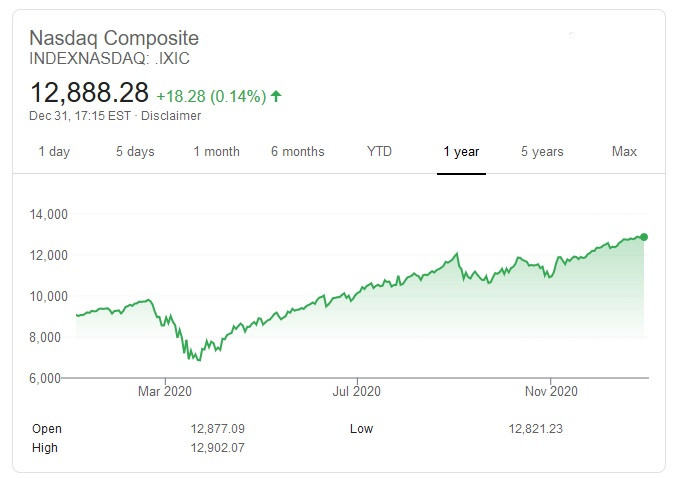Show the 6 months time range

click(298, 152)
